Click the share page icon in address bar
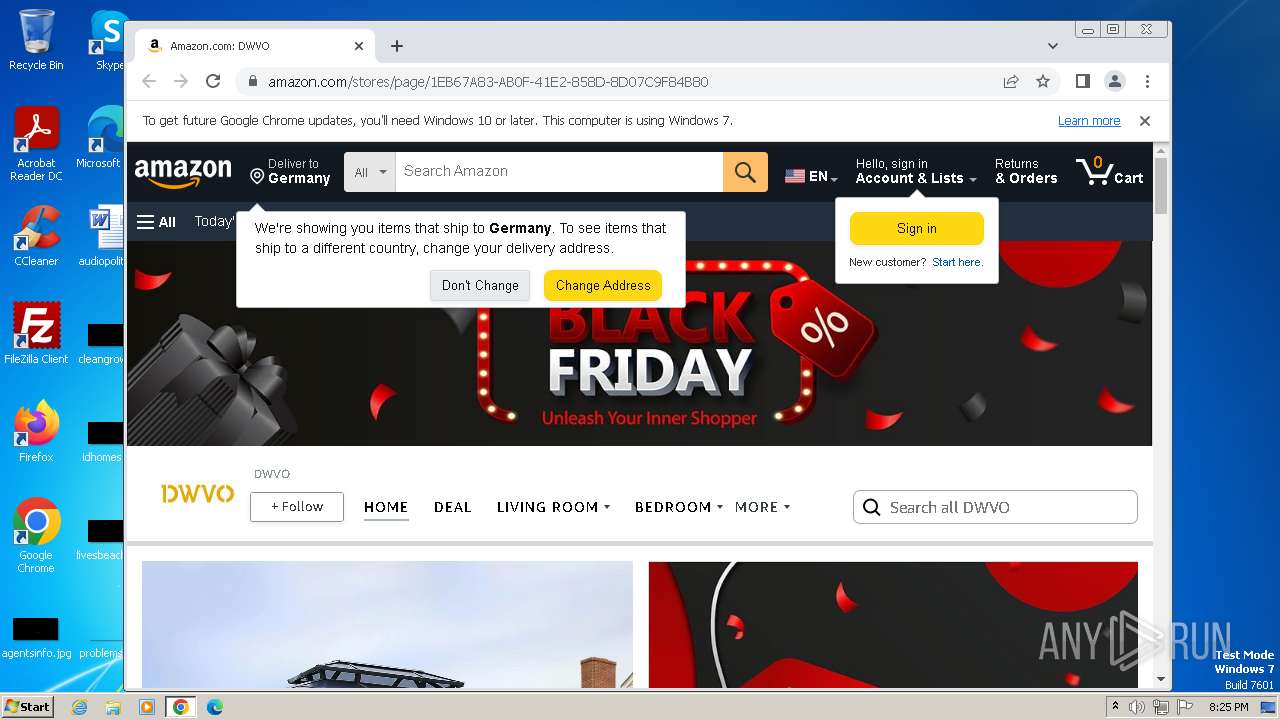Screen dimensions: 1280x720 pyautogui.click(x=1011, y=82)
